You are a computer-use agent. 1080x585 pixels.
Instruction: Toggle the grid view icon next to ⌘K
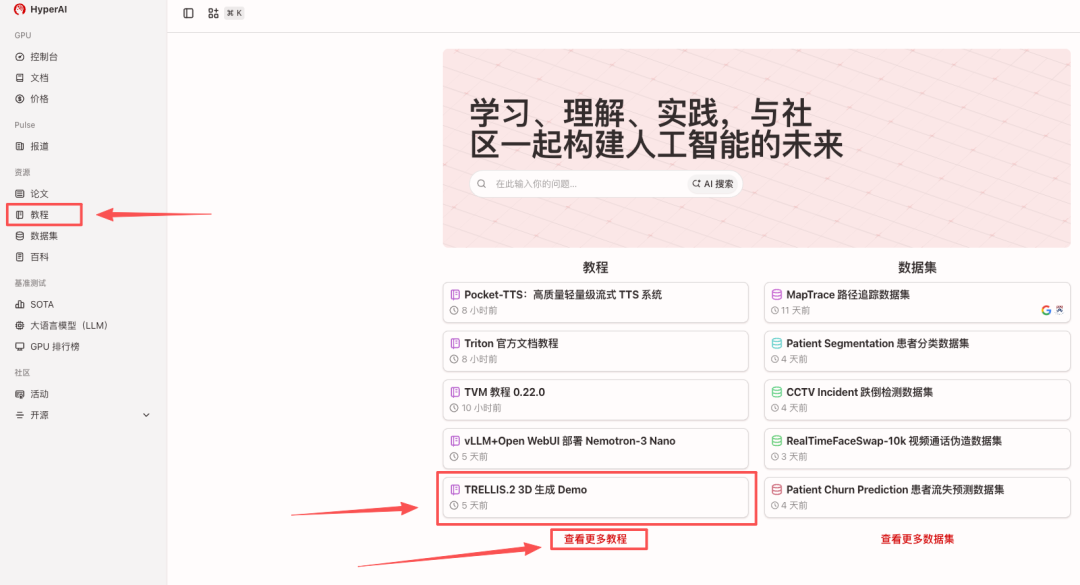[213, 13]
